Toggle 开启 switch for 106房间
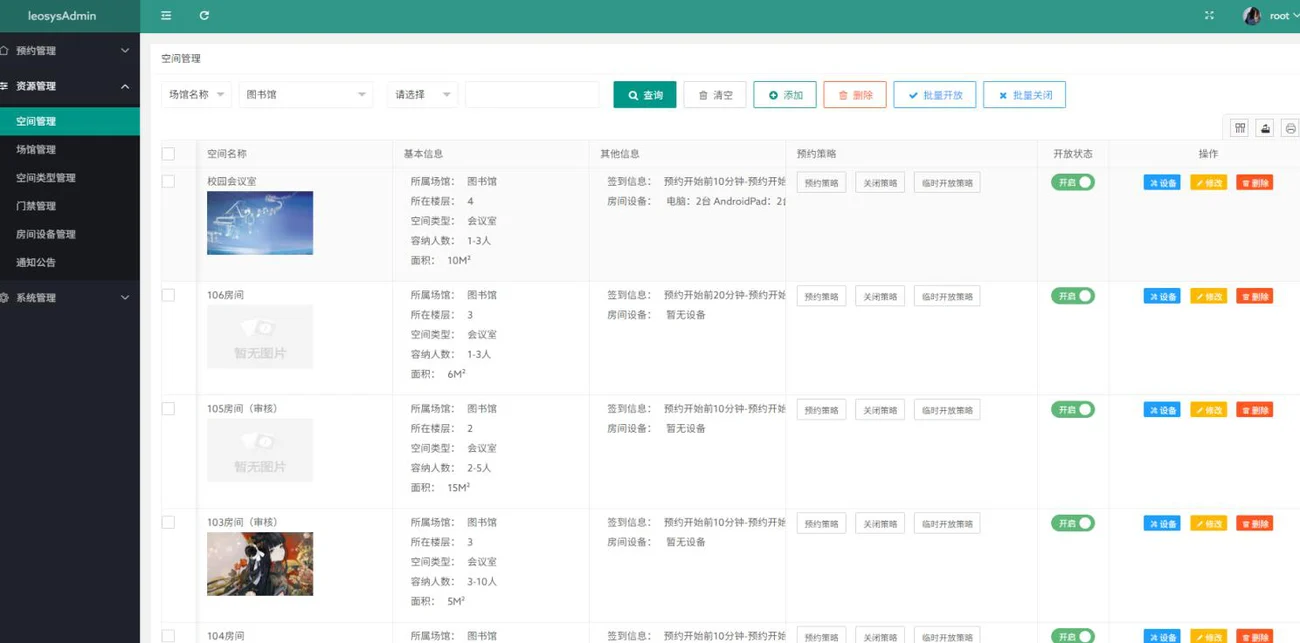1300x643 pixels. (x=1073, y=296)
